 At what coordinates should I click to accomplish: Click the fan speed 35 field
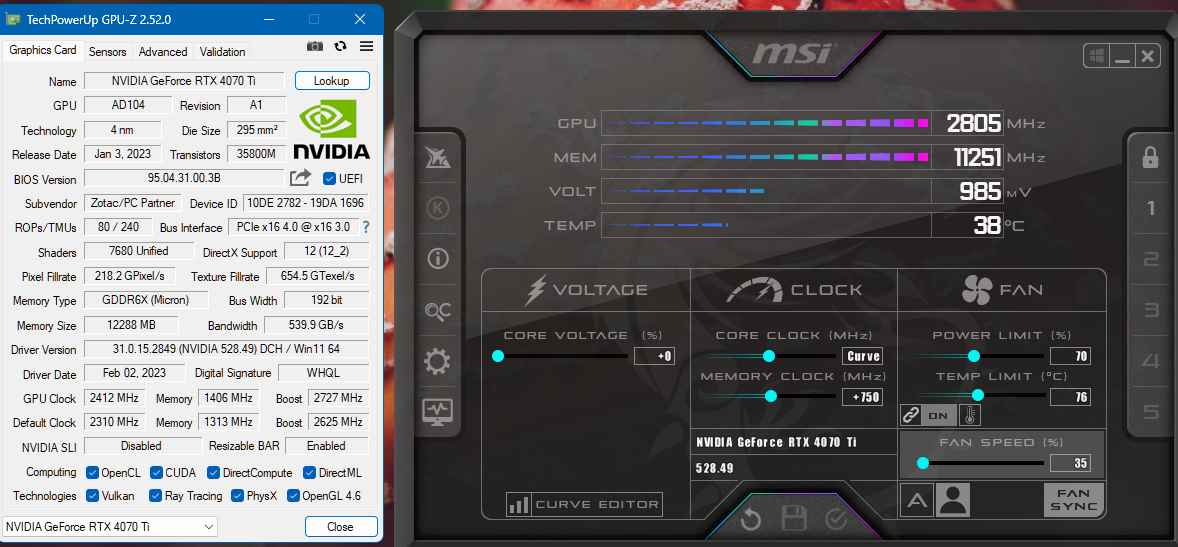pyautogui.click(x=1070, y=463)
